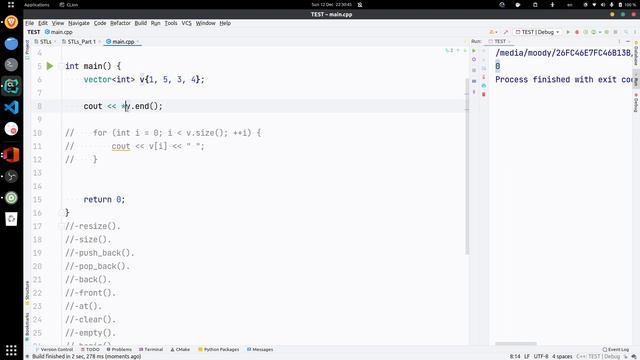Show all applications grid
640x360 pixels.
11,350
